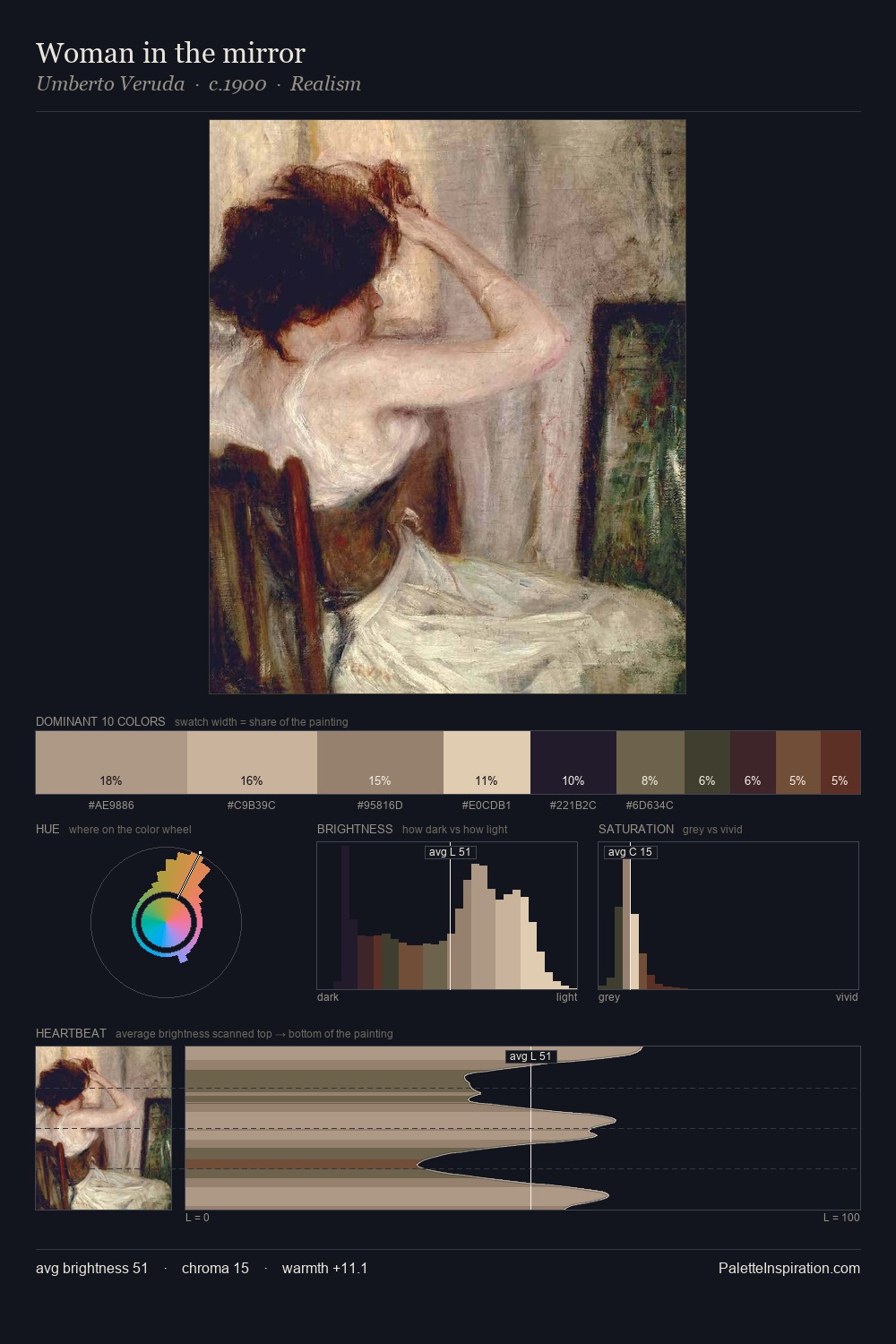Click the heartbeat 'avg L 51' marker
The image size is (896, 1344).
(530, 1056)
